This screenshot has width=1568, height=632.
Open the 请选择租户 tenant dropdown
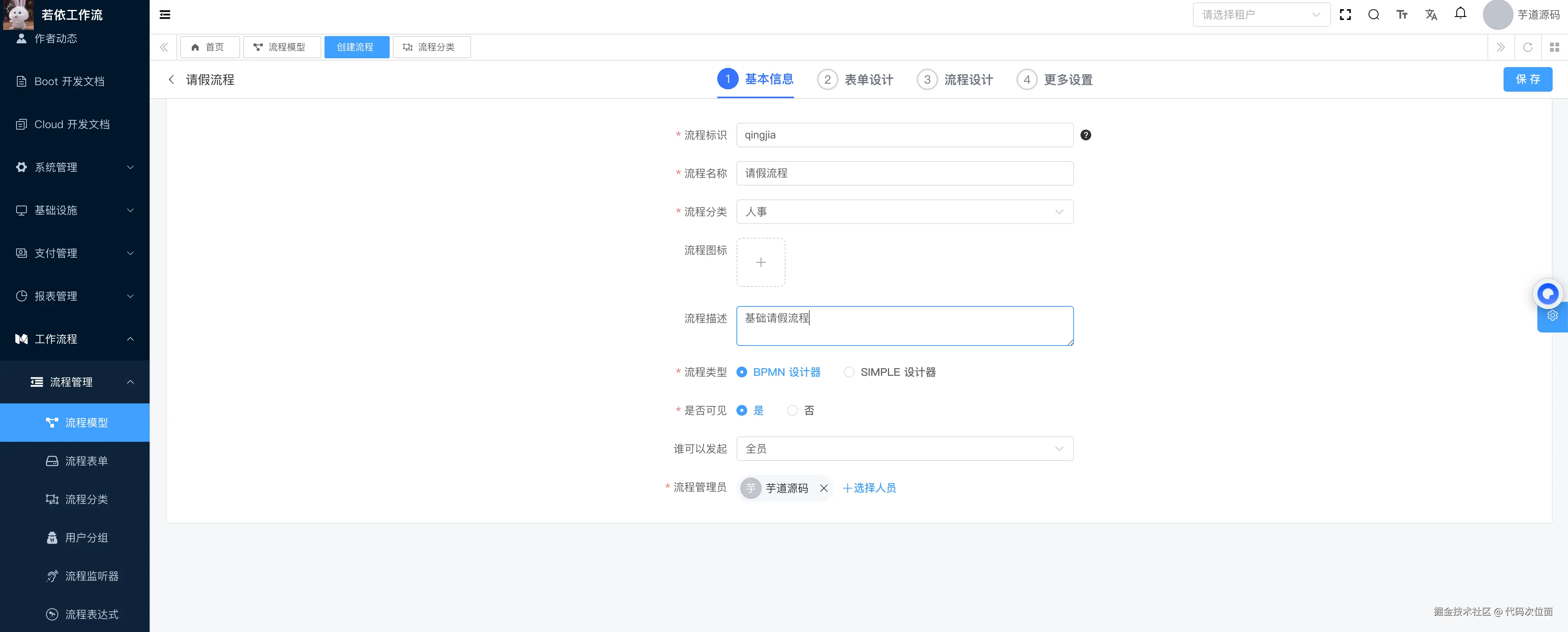1261,15
